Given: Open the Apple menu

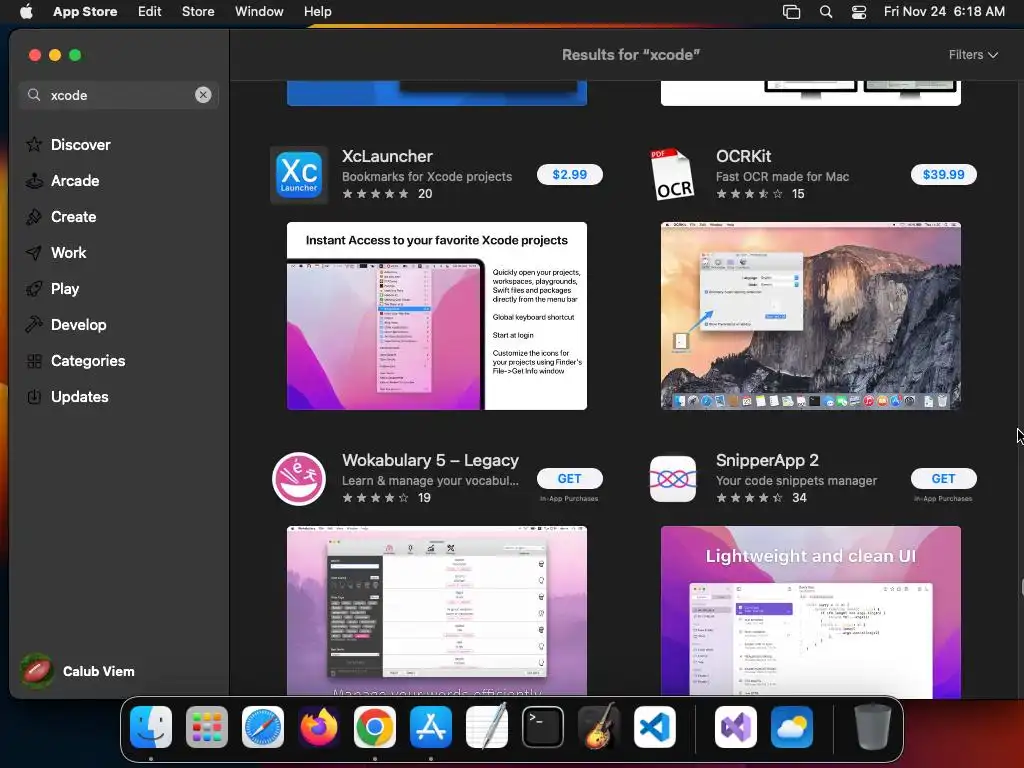Looking at the screenshot, I should 26,11.
